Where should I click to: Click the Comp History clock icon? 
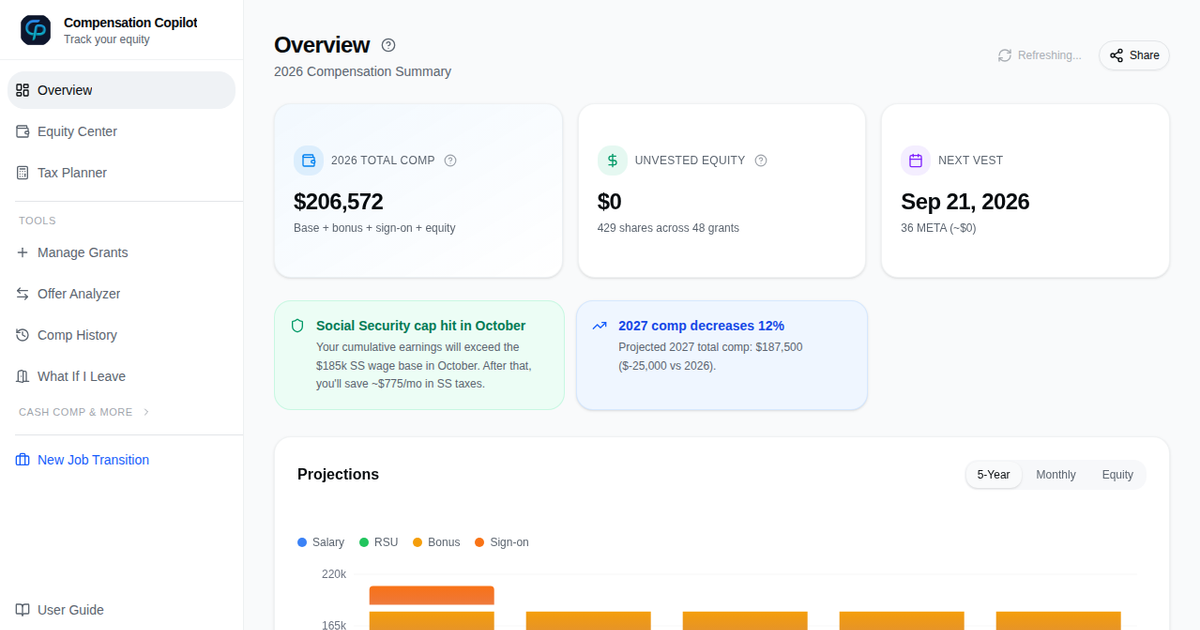pyautogui.click(x=23, y=335)
